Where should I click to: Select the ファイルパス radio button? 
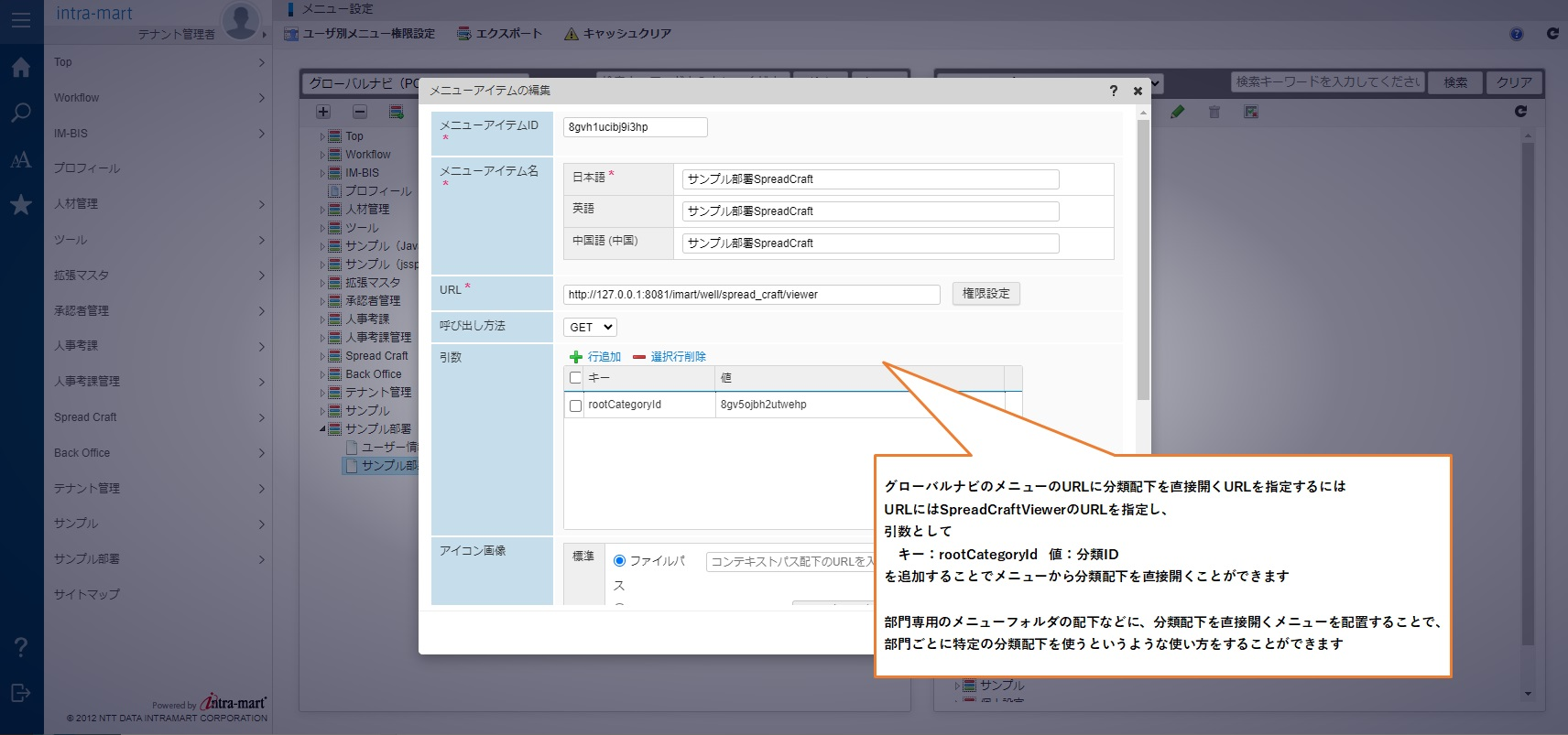click(619, 561)
